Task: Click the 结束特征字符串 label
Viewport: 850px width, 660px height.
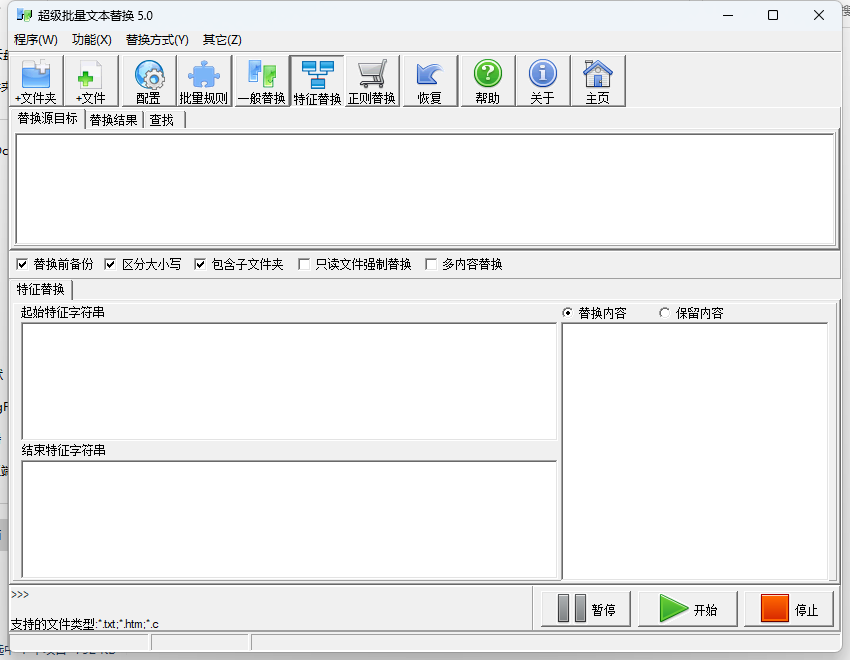Action: tap(63, 450)
